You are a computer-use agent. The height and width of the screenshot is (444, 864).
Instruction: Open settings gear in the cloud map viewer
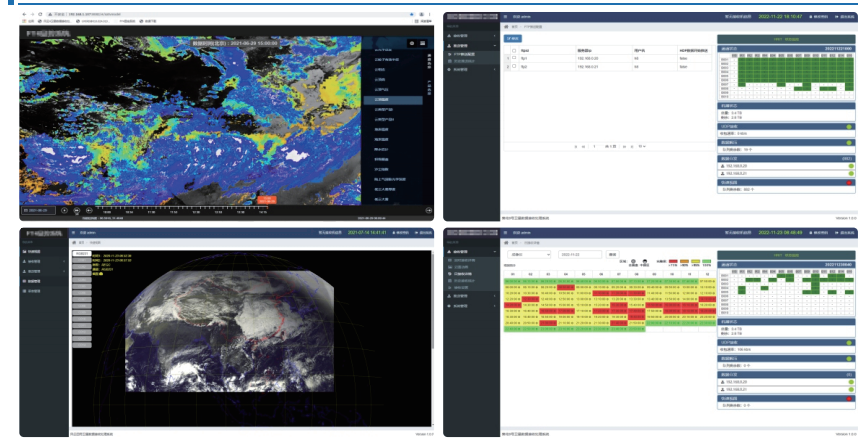[412, 43]
